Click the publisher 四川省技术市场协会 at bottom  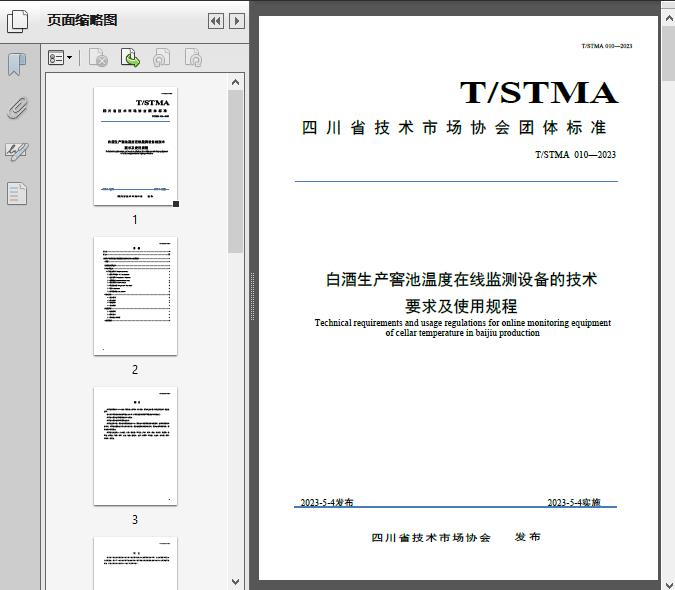click(431, 537)
